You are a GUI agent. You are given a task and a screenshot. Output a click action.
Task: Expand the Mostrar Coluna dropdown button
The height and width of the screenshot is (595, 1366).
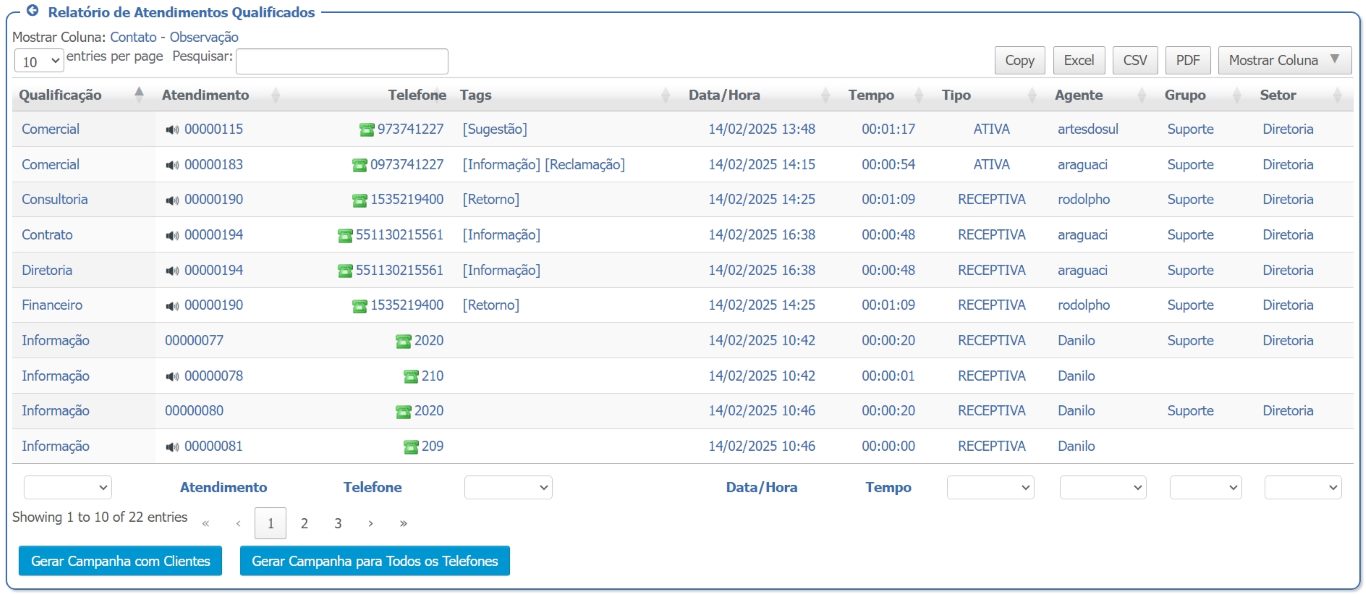coord(1285,60)
